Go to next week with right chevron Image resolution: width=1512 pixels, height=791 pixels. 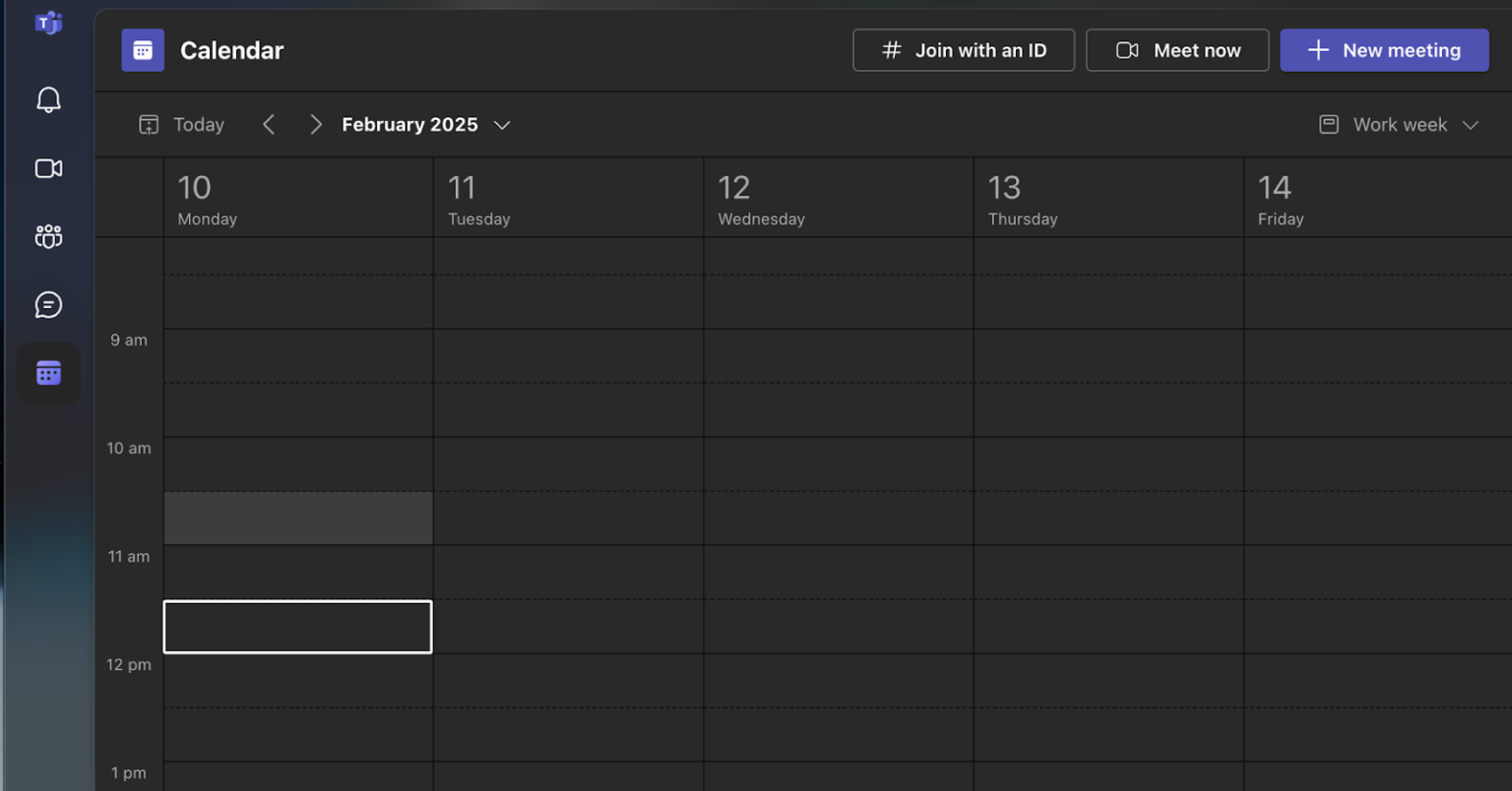(315, 124)
